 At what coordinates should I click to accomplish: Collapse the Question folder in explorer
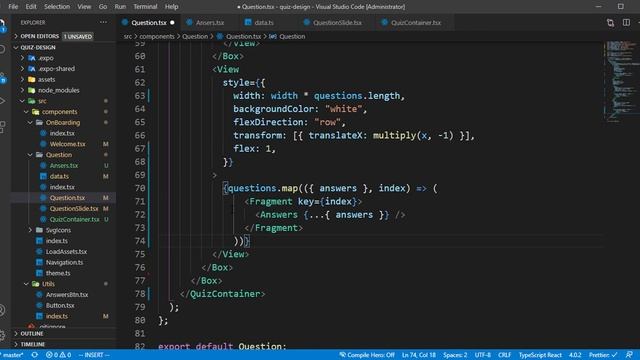(59, 155)
